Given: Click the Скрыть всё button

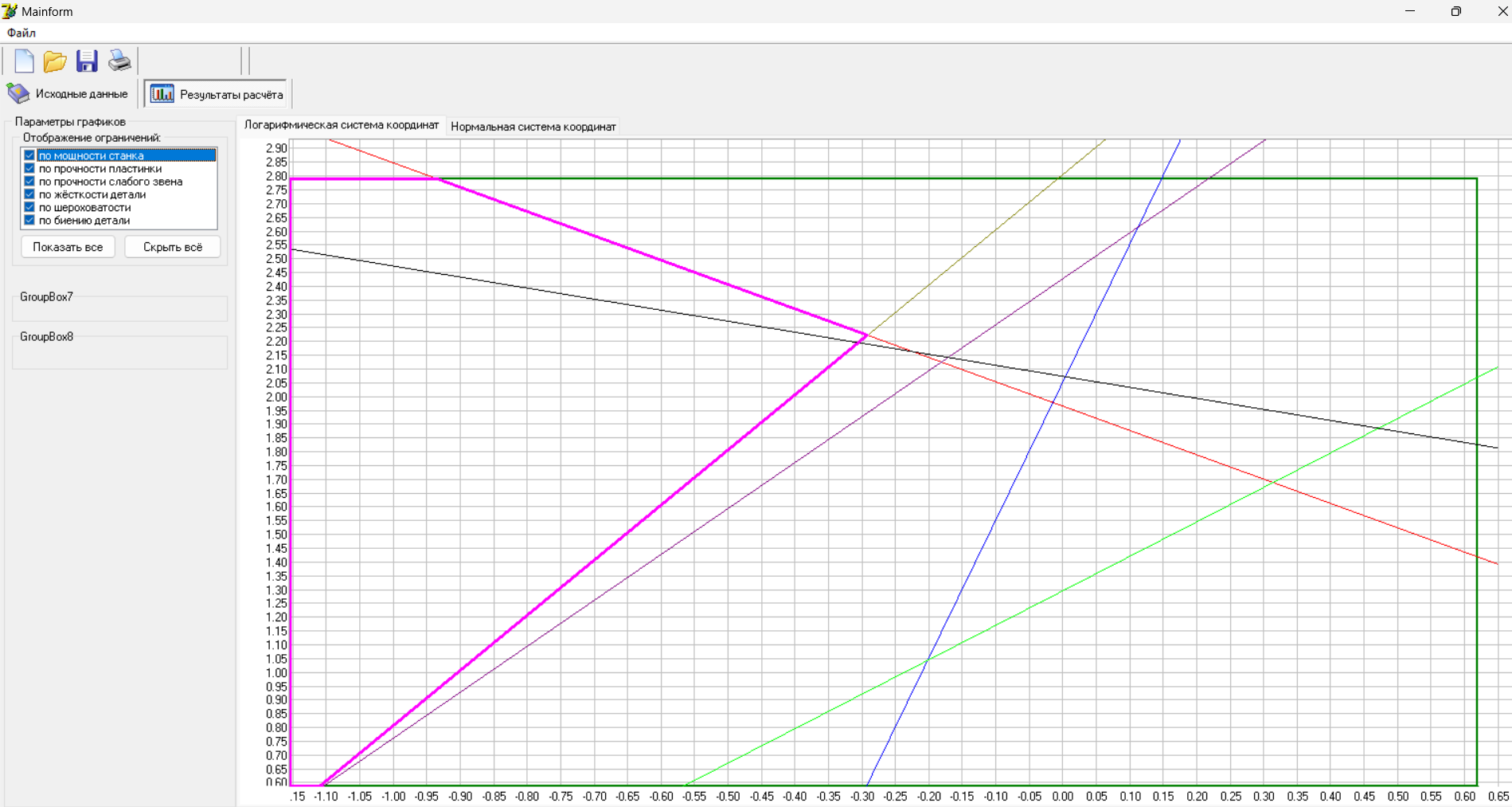Looking at the screenshot, I should tap(173, 247).
